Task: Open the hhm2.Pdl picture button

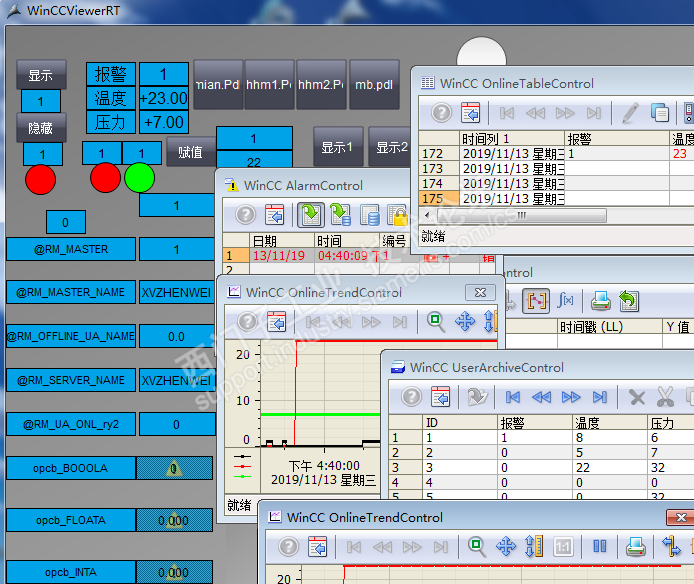Action: [x=321, y=85]
